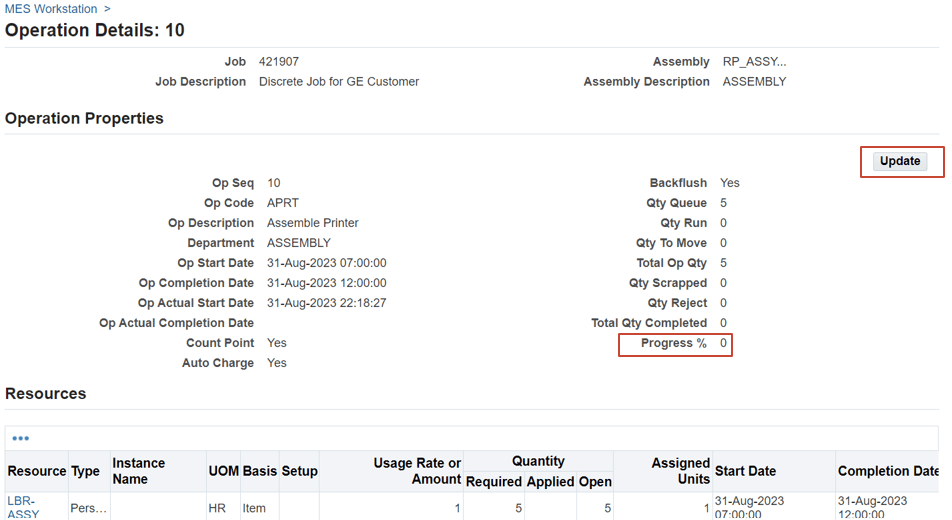Click the Resources section heading

(x=46, y=394)
